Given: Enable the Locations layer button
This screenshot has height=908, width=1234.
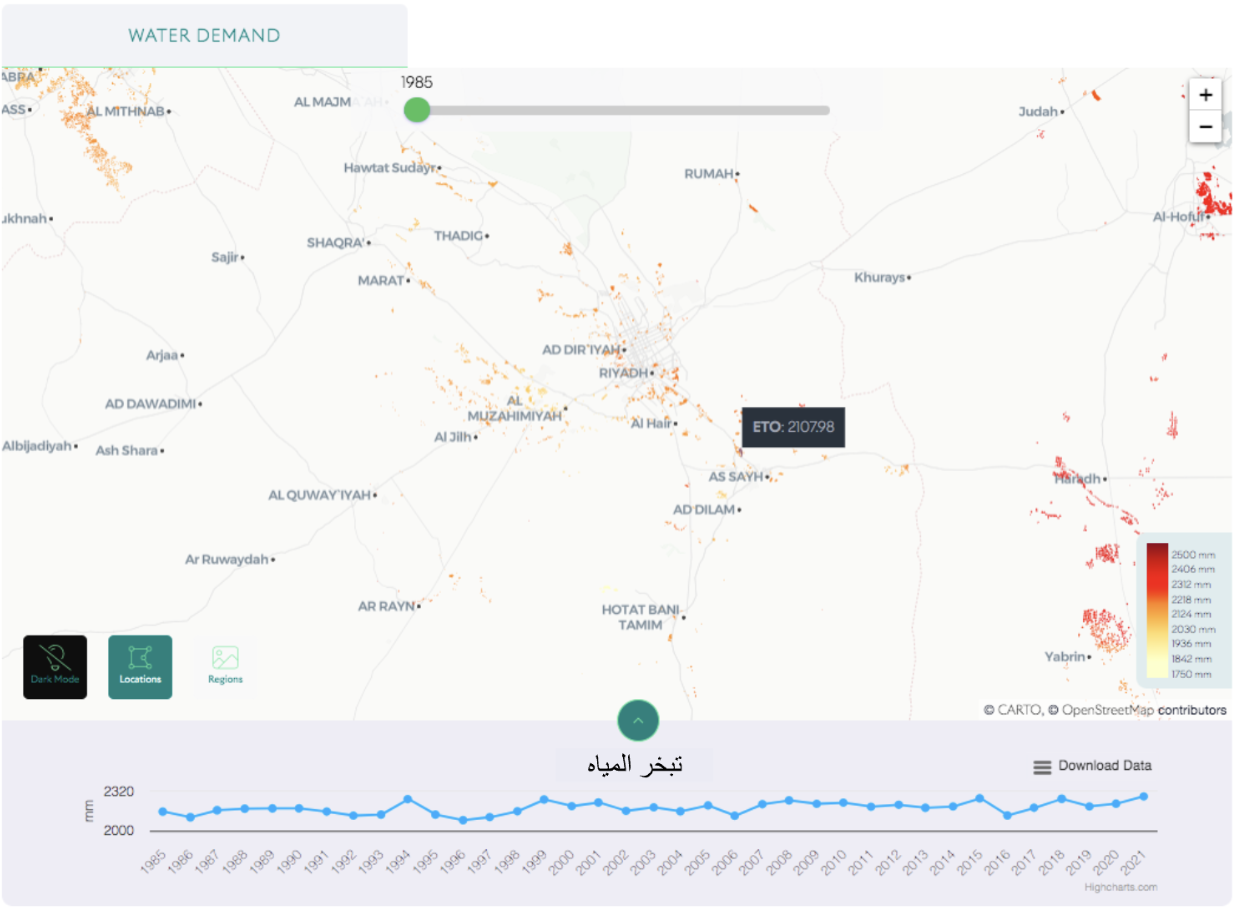Looking at the screenshot, I should pos(140,667).
